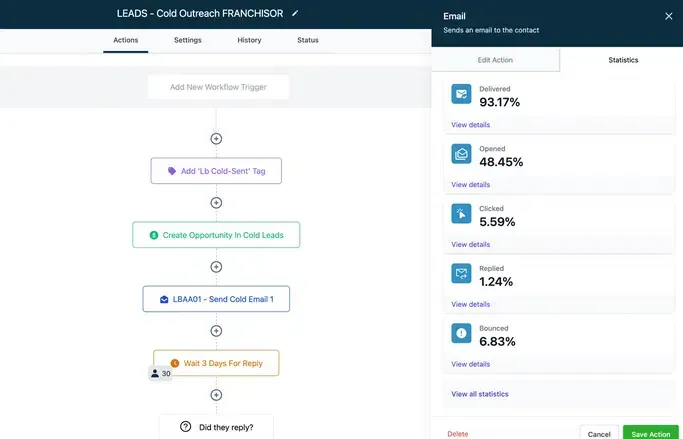Viewport: 683px width, 439px height.
Task: Click the Save Action button
Action: click(652, 434)
